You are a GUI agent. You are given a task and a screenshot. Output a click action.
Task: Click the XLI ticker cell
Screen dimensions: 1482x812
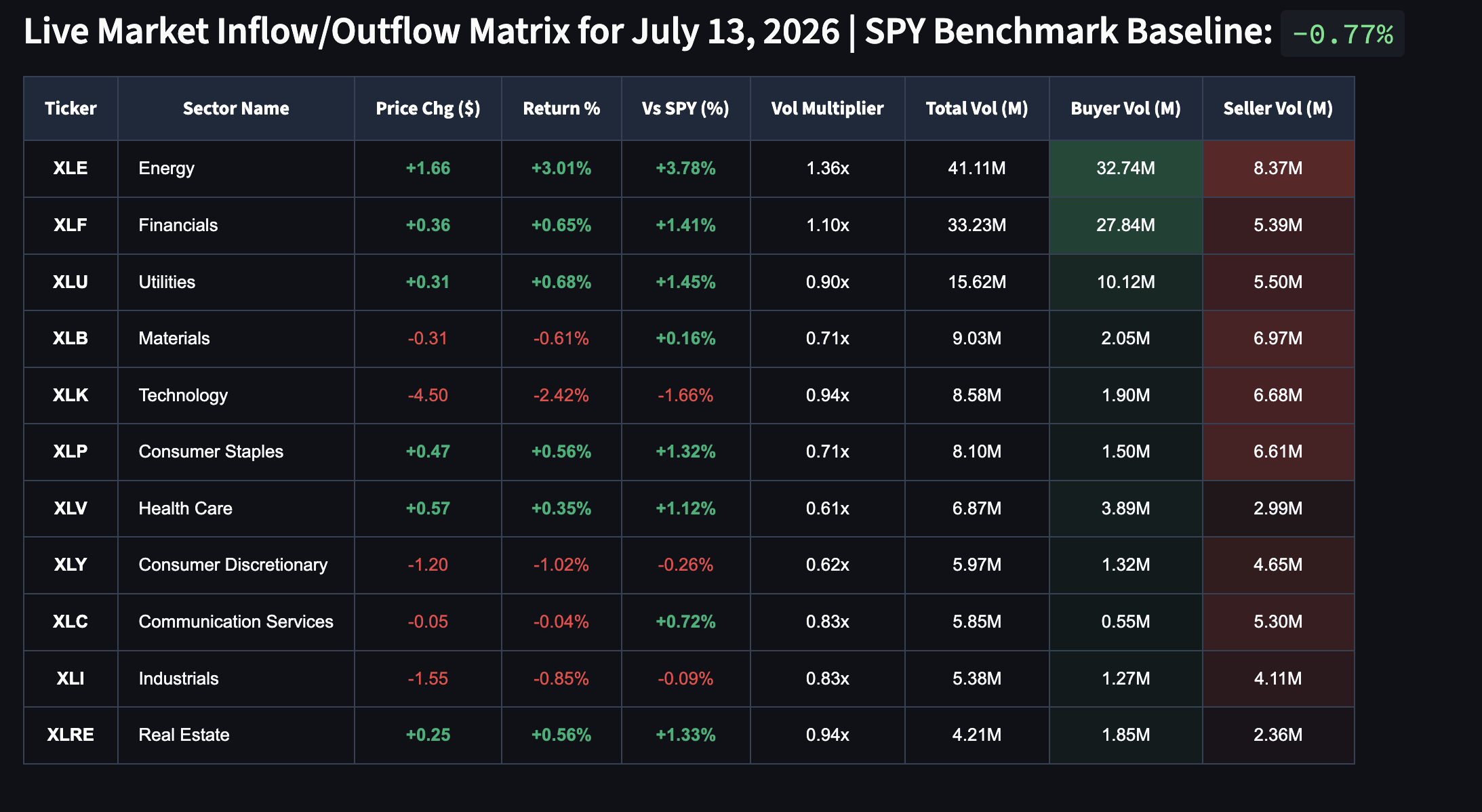tap(71, 678)
